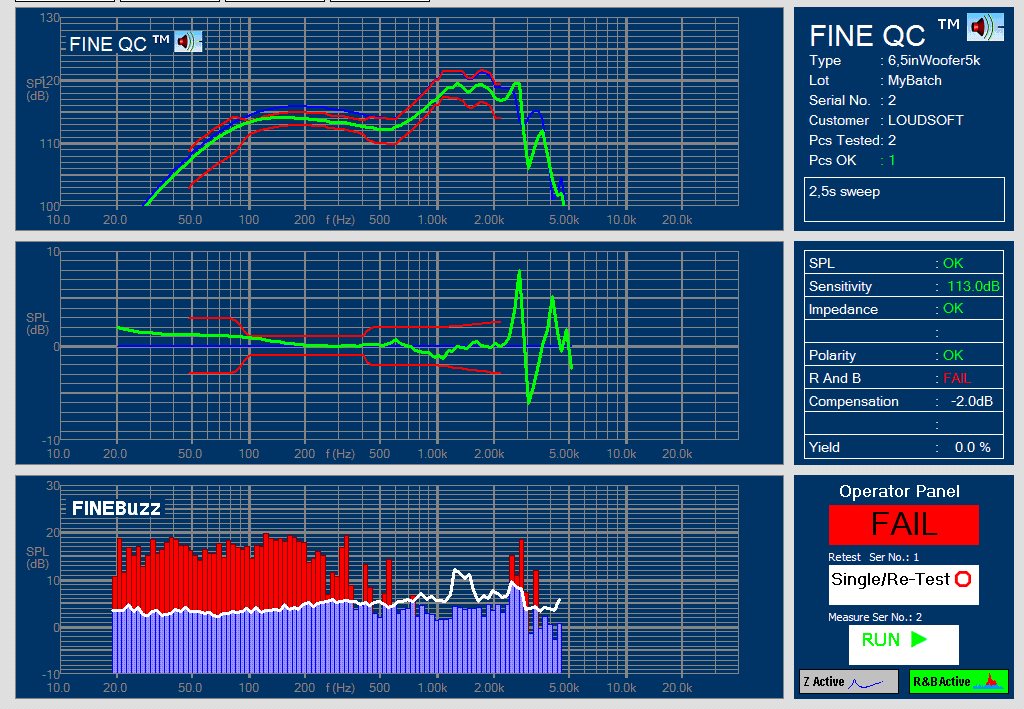The width and height of the screenshot is (1024, 709).
Task: Click the 2,5s sweep field
Action: click(903, 199)
